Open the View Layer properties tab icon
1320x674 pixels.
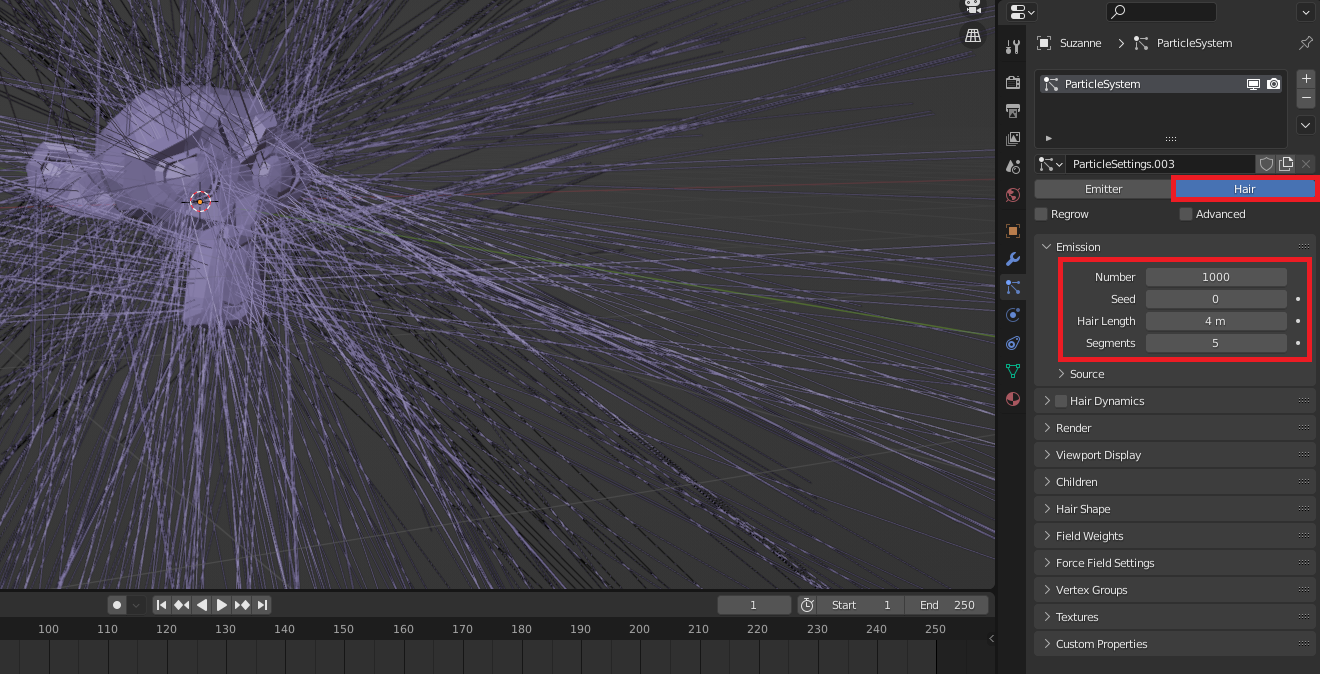pos(1013,138)
